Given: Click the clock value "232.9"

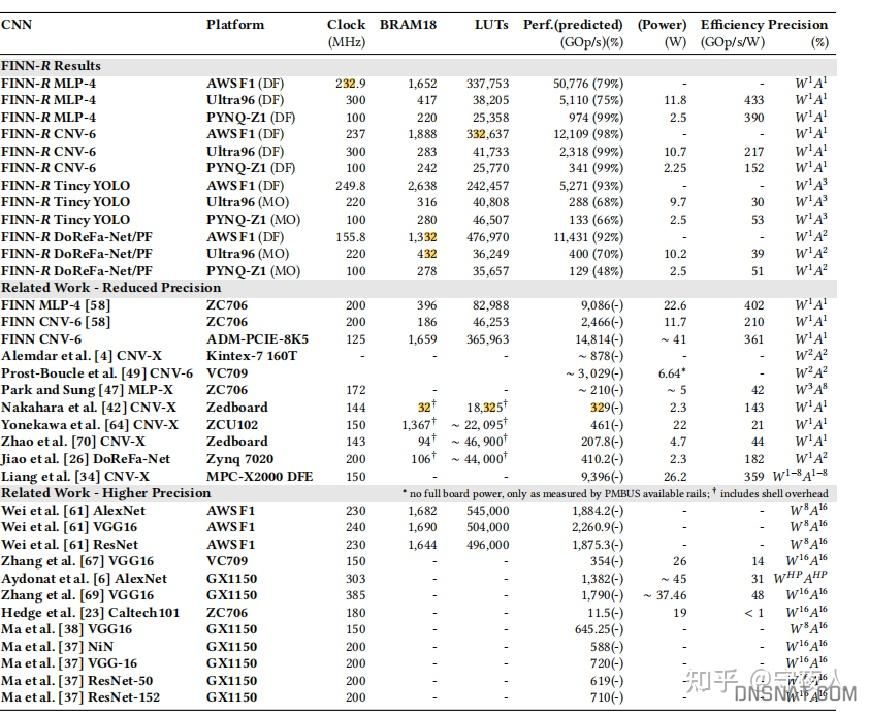Looking at the screenshot, I should tap(350, 83).
